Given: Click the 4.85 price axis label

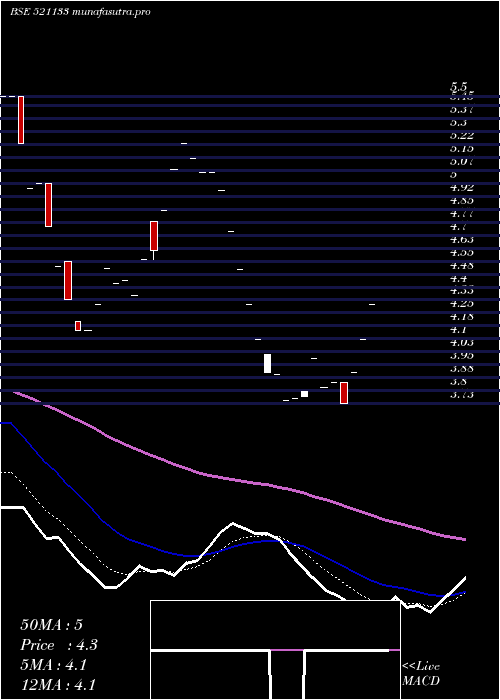Looking at the screenshot, I should 462,200.
